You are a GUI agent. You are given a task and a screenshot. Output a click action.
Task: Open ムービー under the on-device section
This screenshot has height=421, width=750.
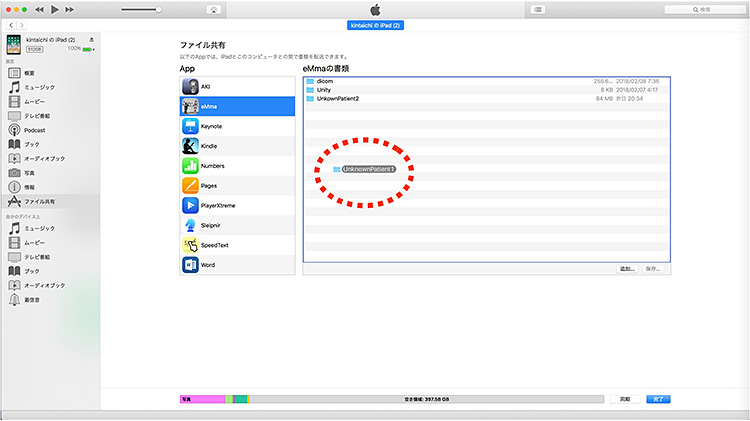(34, 243)
